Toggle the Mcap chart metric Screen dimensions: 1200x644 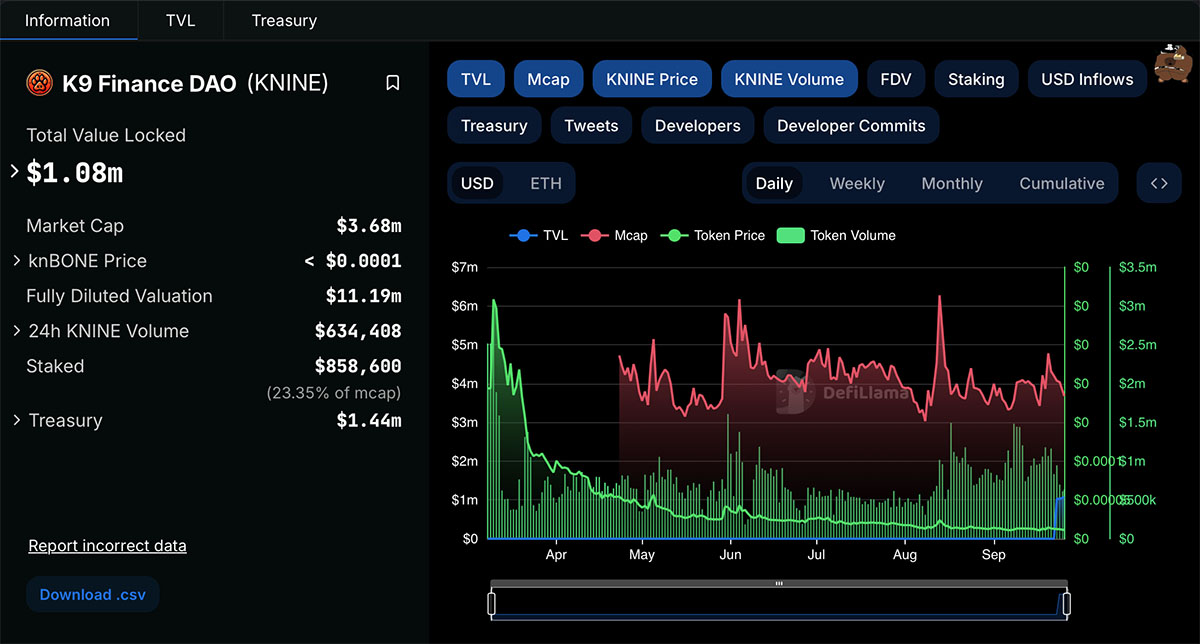(x=548, y=79)
